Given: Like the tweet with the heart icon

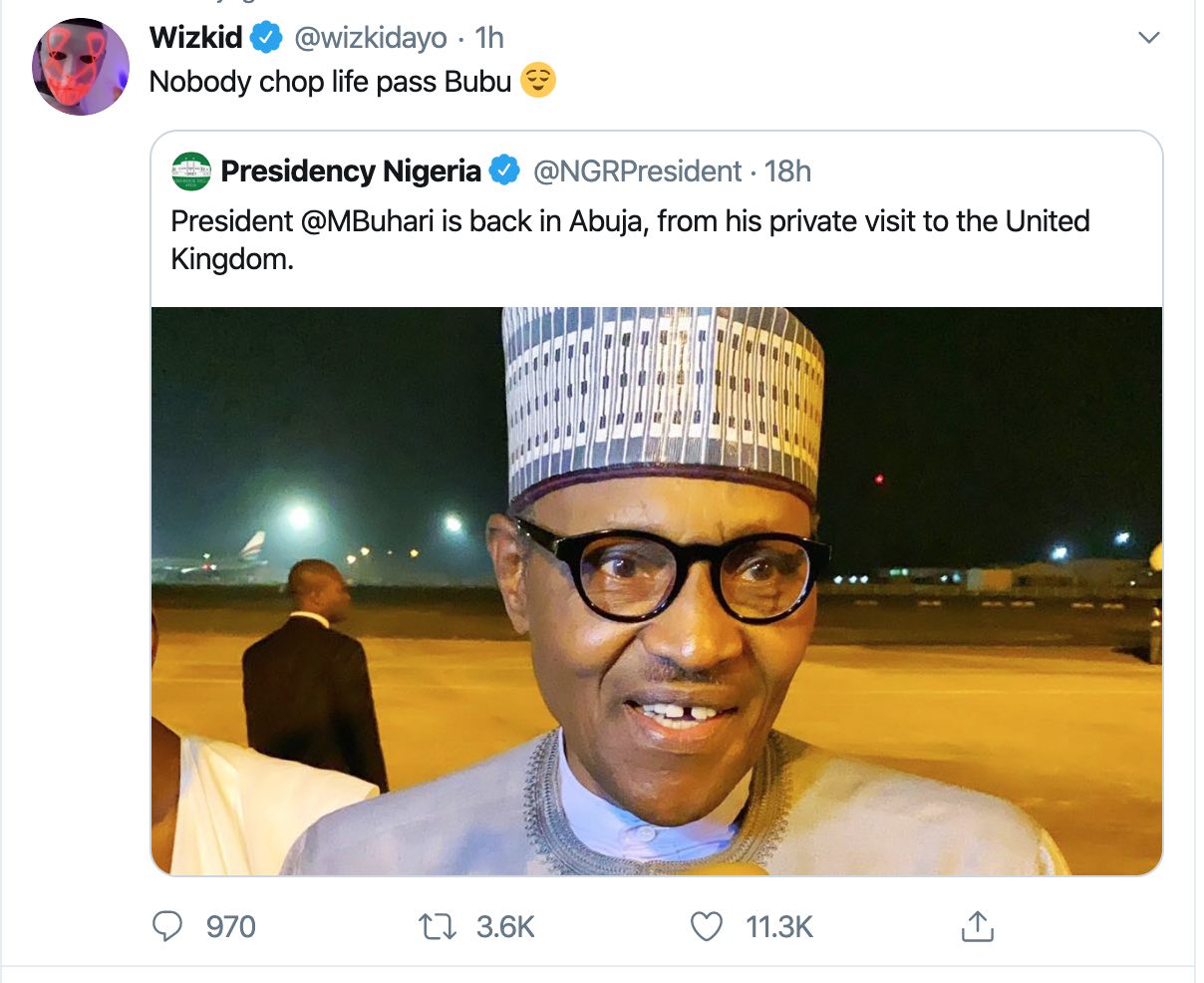Looking at the screenshot, I should point(707,927).
